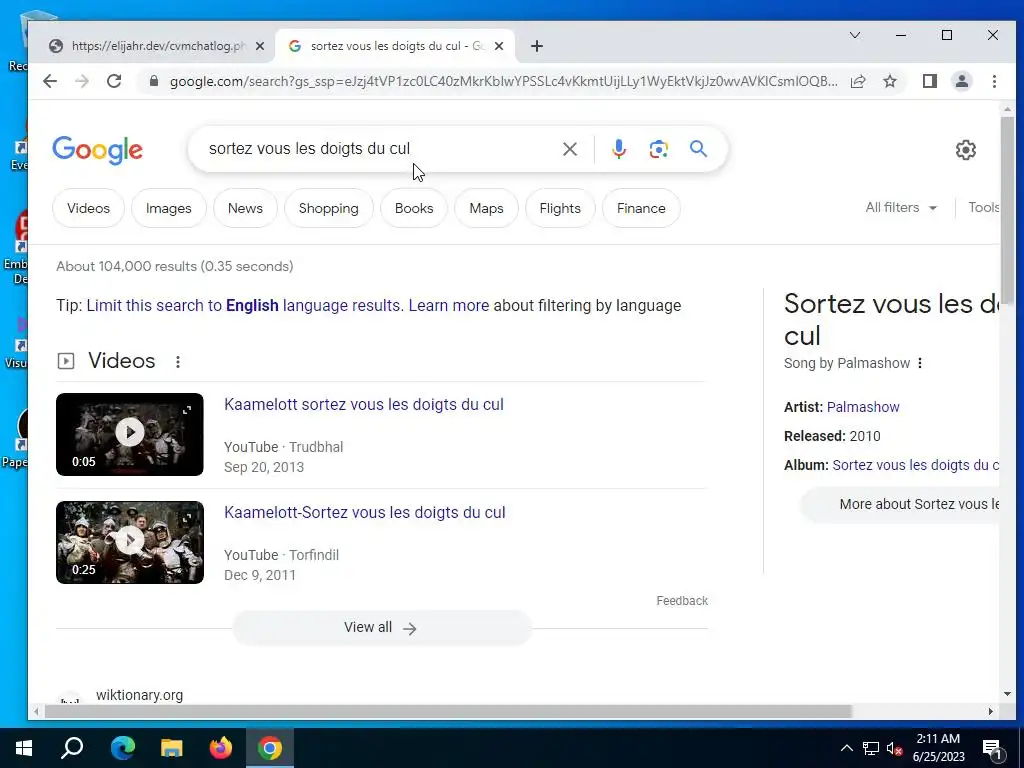Go back with the browser back arrow
Viewport: 1024px width, 768px height.
pyautogui.click(x=50, y=81)
